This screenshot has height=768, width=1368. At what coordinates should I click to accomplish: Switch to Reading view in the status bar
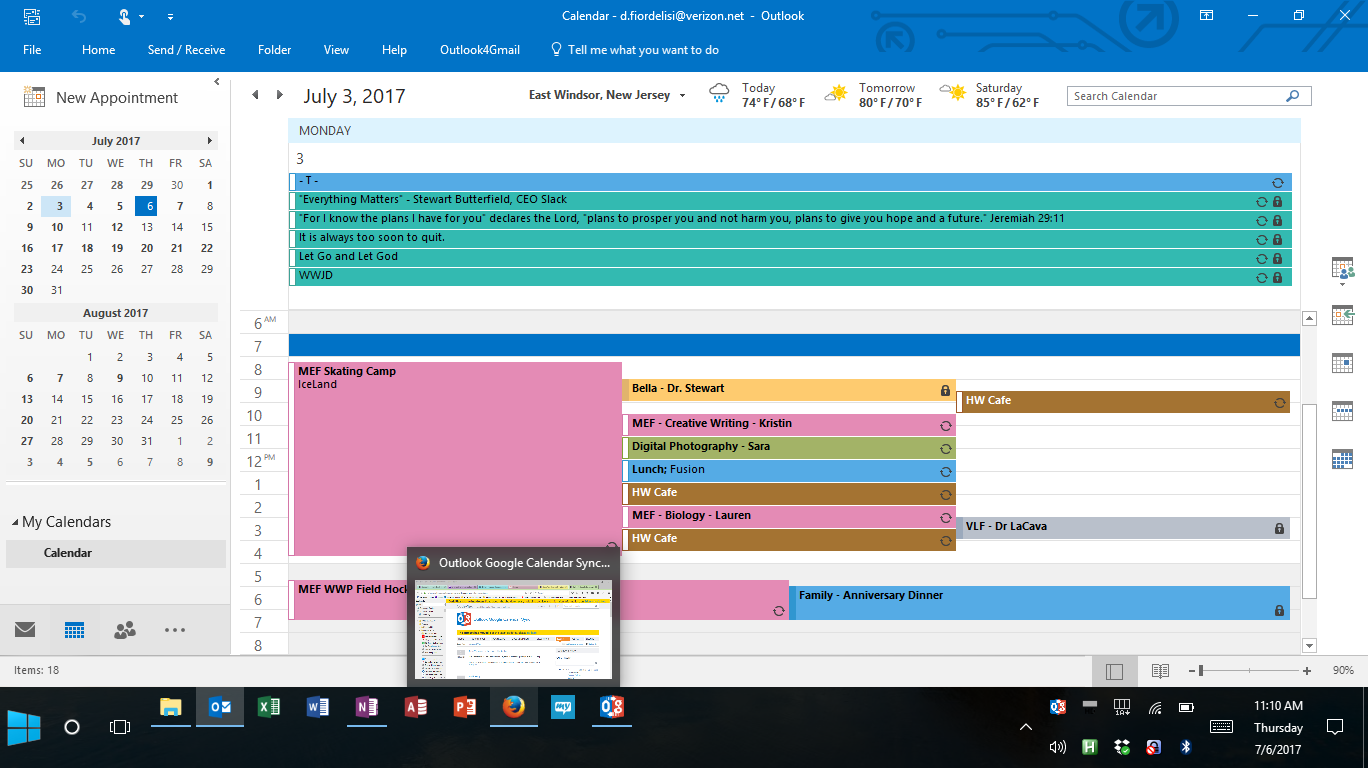[1159, 669]
